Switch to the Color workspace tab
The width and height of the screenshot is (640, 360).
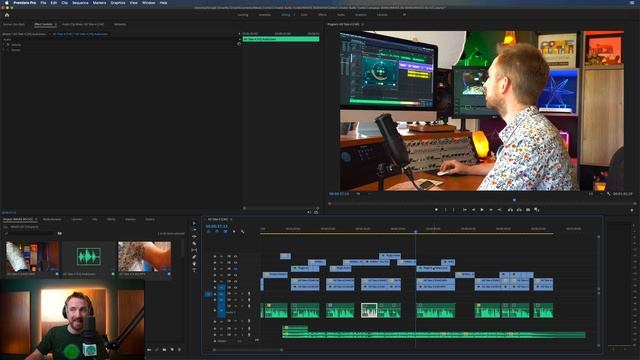tap(304, 15)
